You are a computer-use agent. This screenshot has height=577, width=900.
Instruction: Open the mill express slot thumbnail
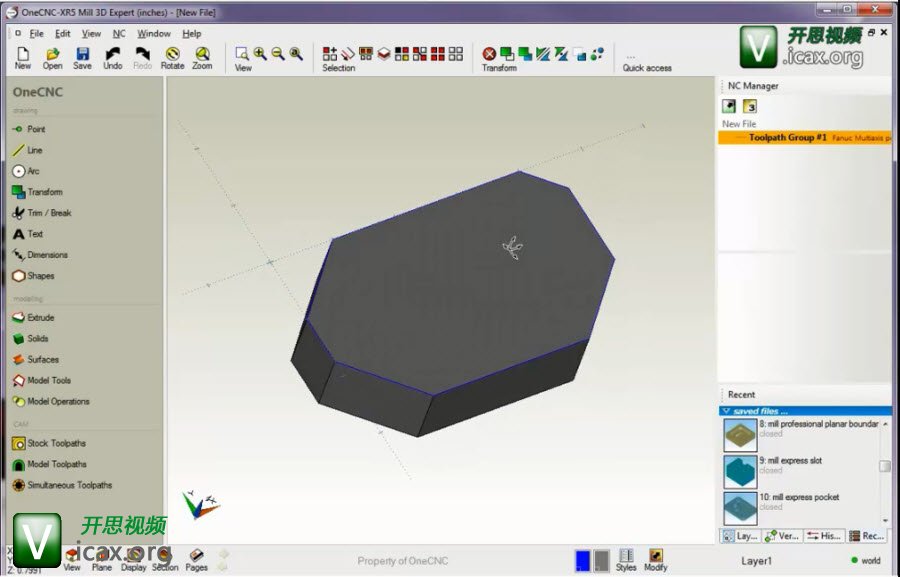(740, 470)
